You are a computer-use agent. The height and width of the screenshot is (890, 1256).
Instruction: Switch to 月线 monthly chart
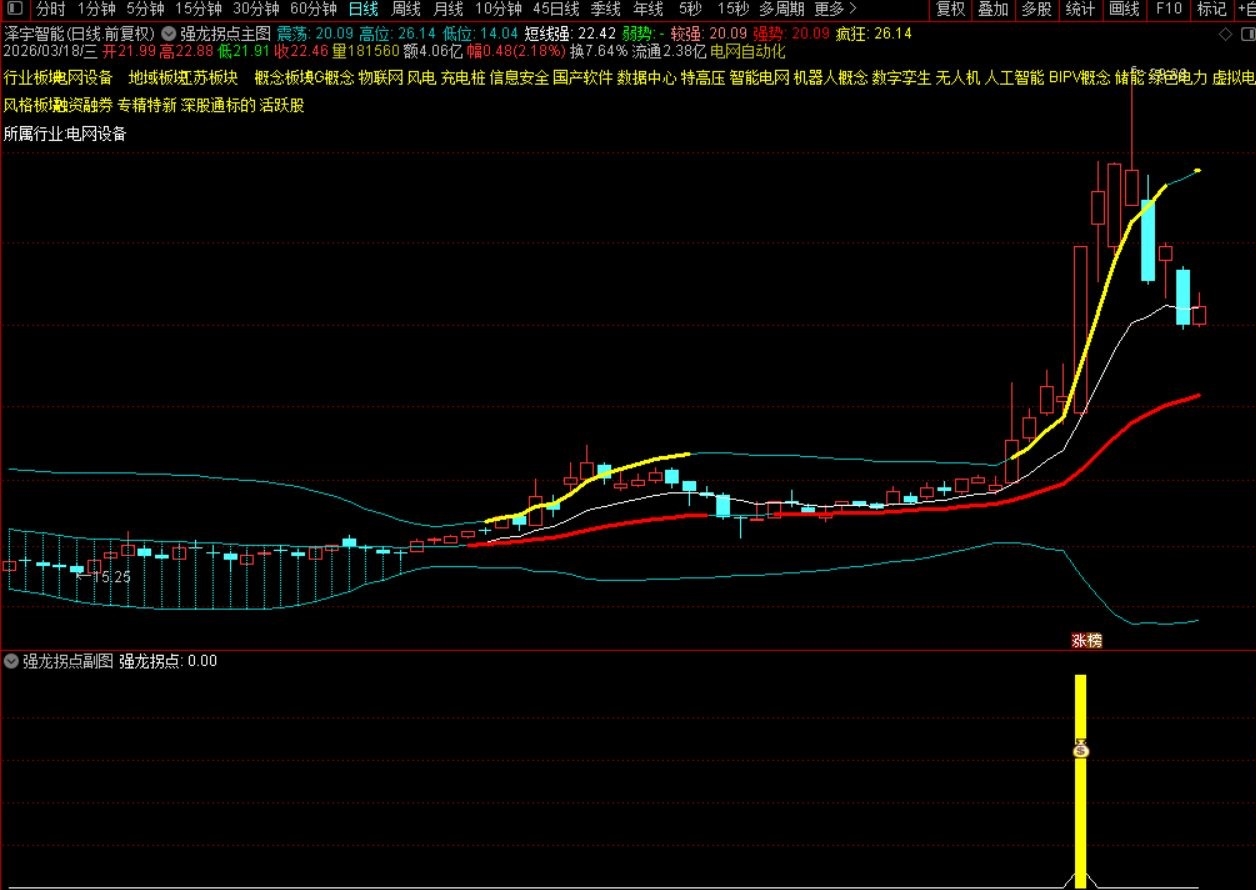pos(448,9)
